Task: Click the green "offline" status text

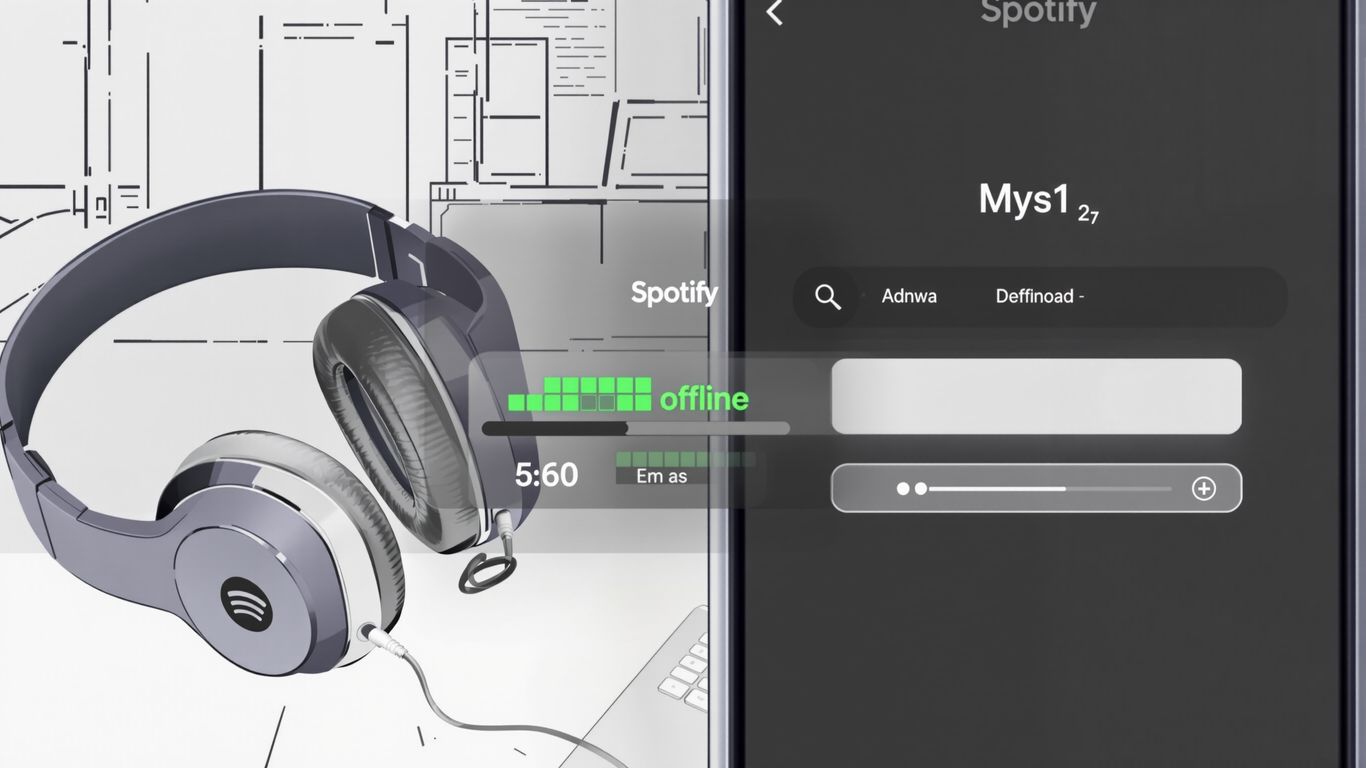Action: [704, 399]
